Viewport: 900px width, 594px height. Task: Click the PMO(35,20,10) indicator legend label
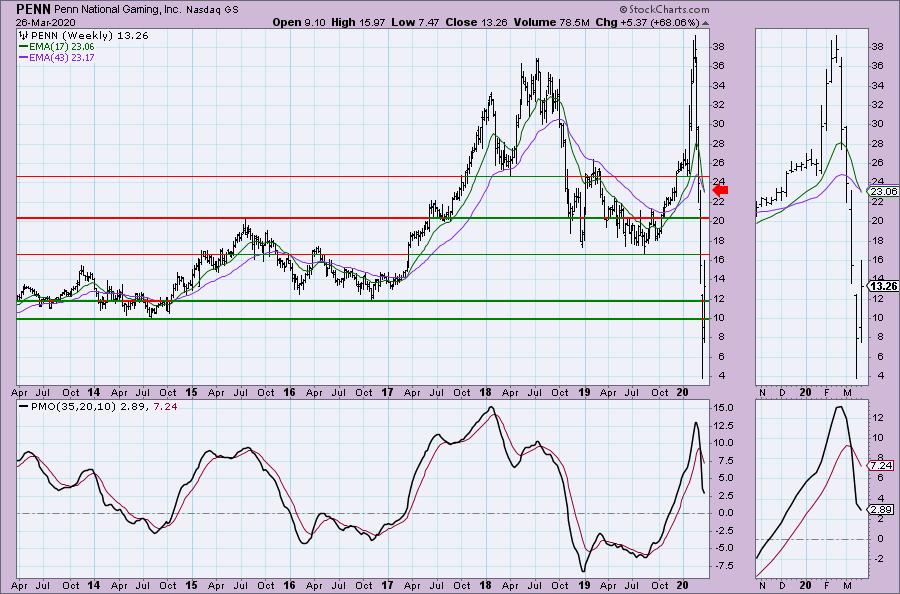click(71, 406)
